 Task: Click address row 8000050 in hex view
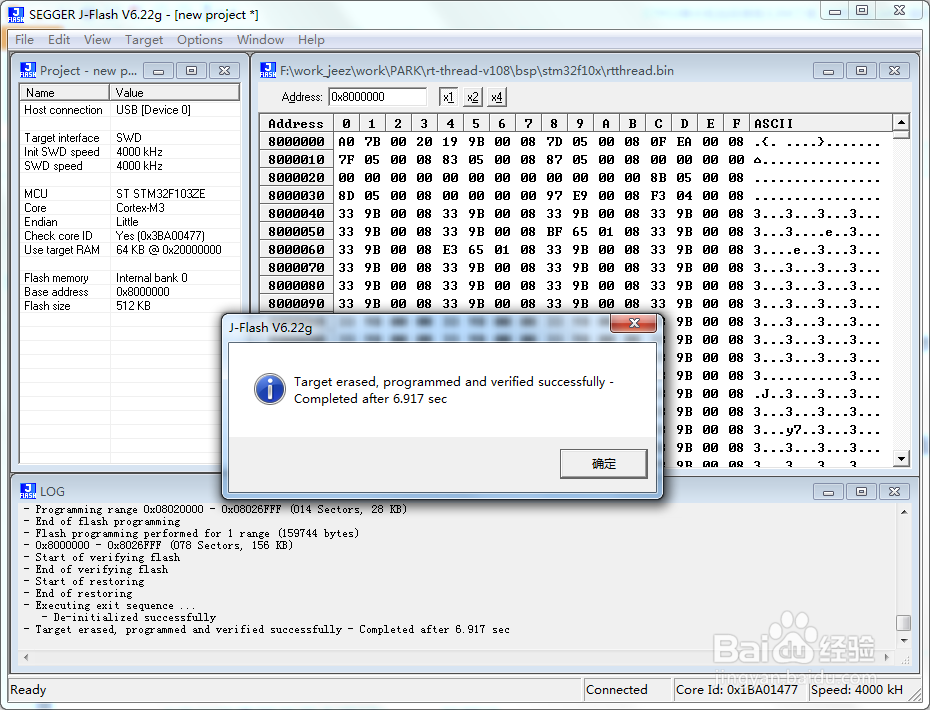[296, 231]
